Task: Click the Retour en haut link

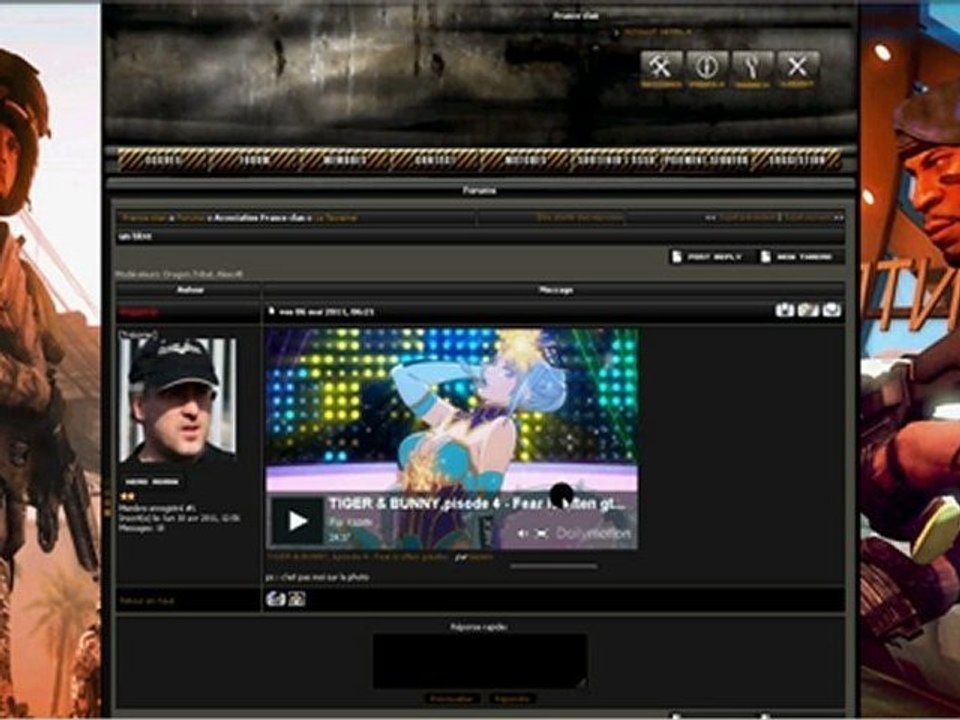Action: (x=147, y=601)
